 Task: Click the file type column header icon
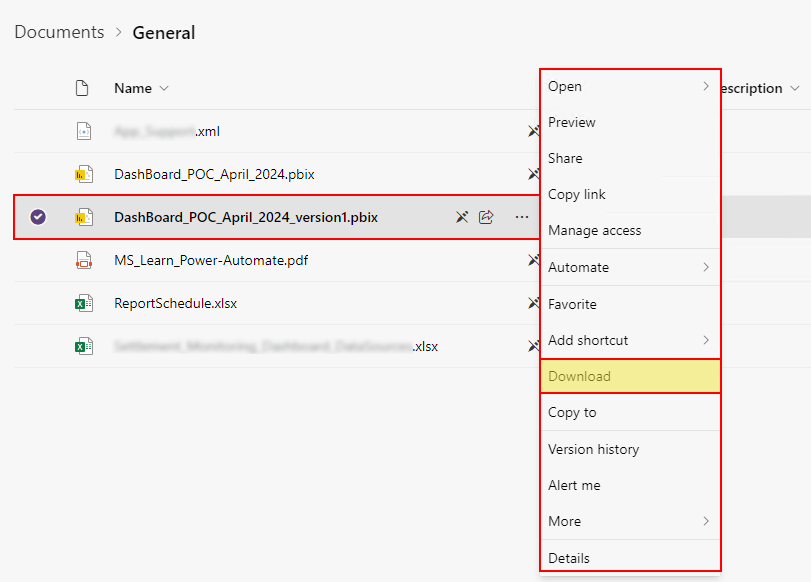click(x=82, y=88)
